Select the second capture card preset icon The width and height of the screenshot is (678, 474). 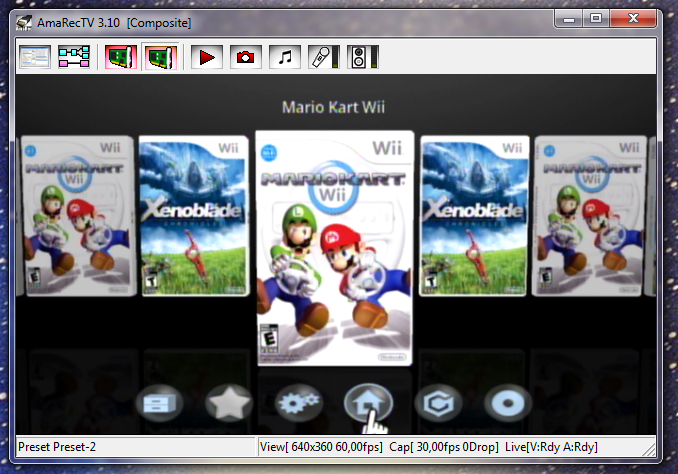tap(160, 57)
